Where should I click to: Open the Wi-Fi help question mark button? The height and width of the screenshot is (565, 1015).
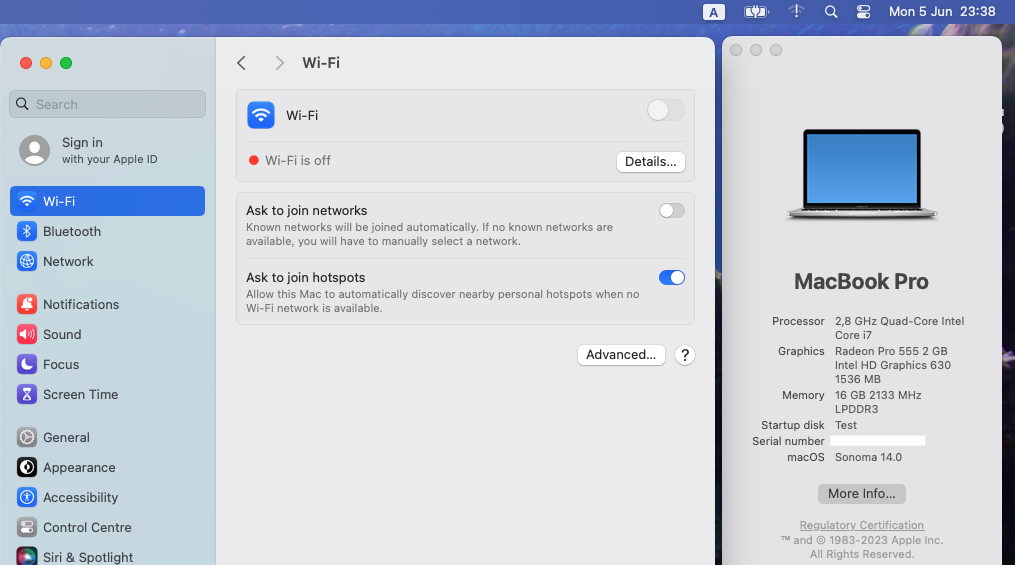click(x=685, y=355)
